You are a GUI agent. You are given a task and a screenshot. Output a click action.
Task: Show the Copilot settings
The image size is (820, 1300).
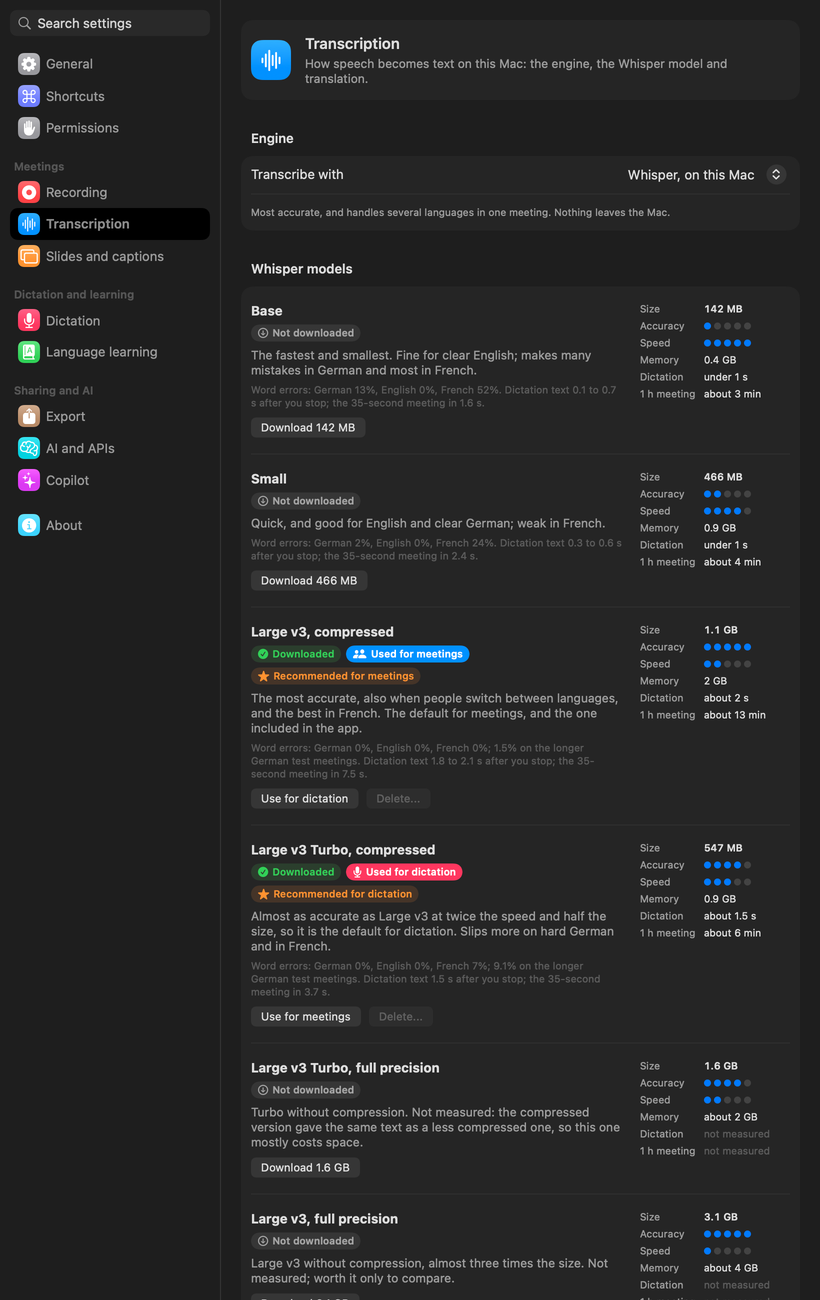coord(110,480)
